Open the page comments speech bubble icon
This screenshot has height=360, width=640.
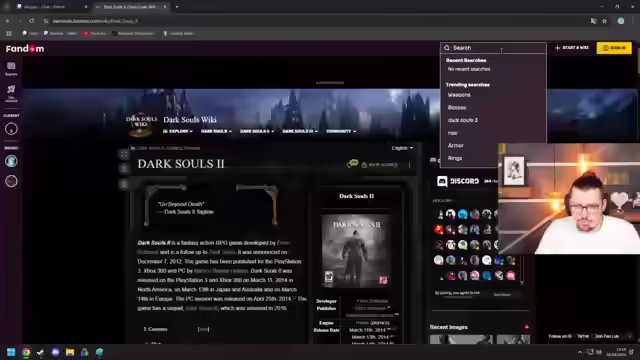click(x=352, y=164)
